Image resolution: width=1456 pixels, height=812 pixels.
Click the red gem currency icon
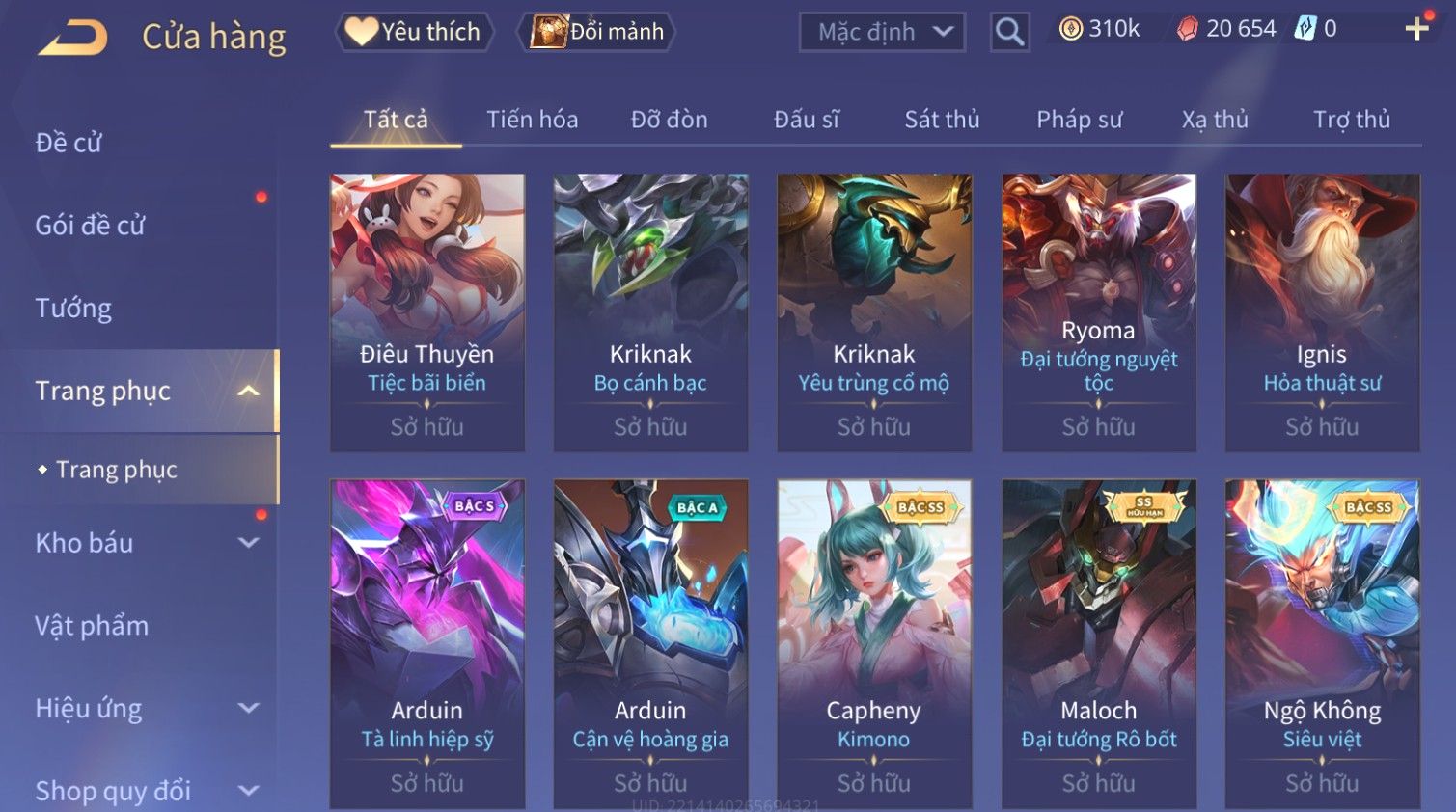(x=1188, y=29)
